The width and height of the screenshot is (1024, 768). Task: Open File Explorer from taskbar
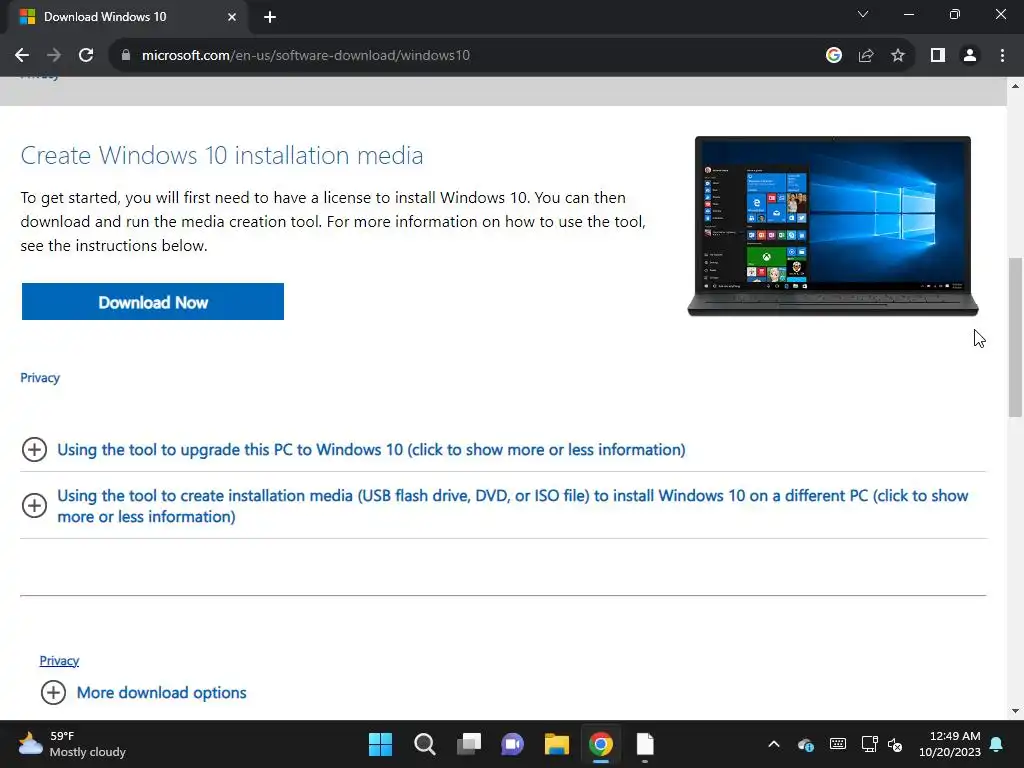tap(556, 744)
